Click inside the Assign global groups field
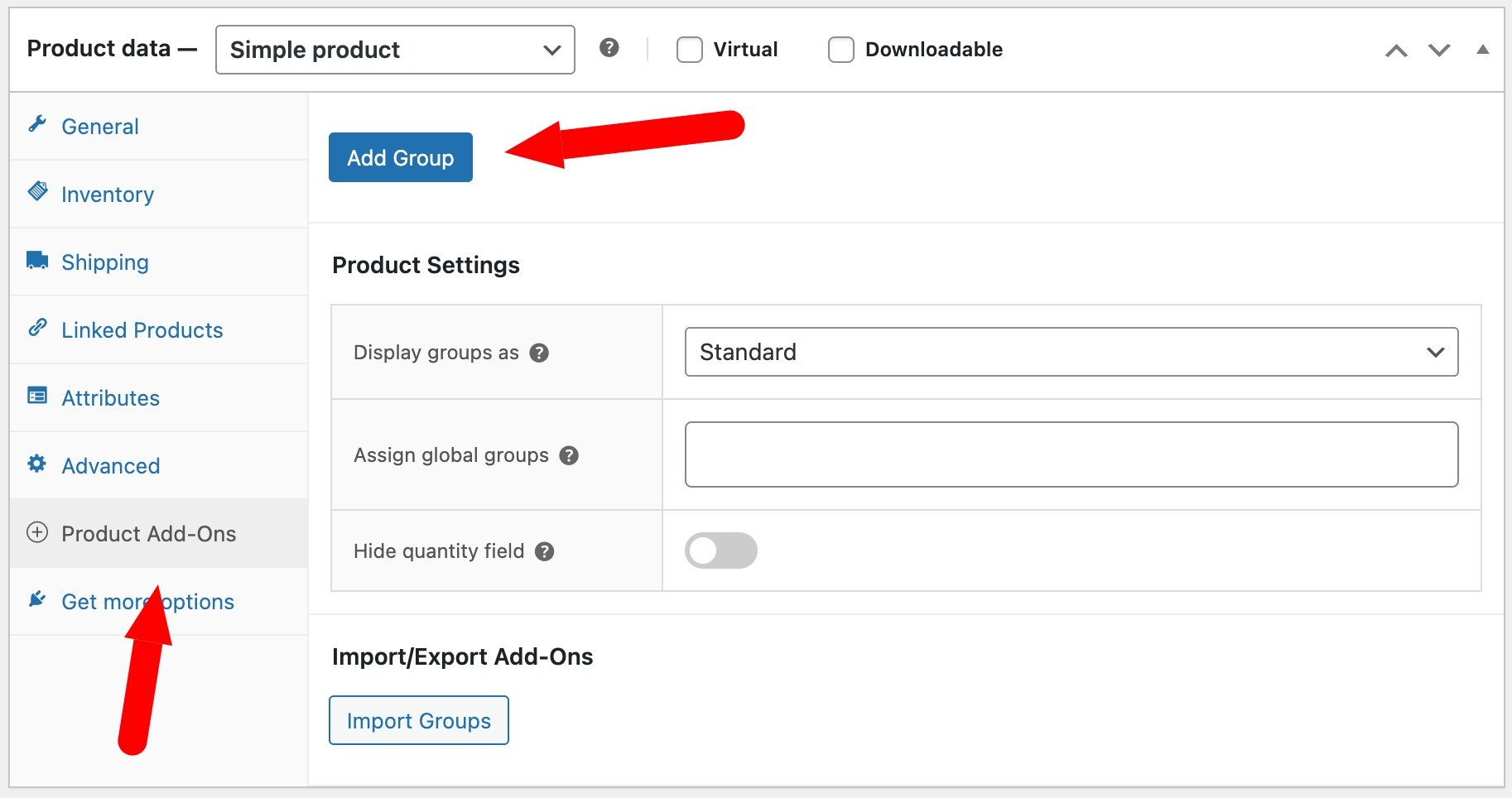This screenshot has width=1512, height=798. [x=1071, y=454]
